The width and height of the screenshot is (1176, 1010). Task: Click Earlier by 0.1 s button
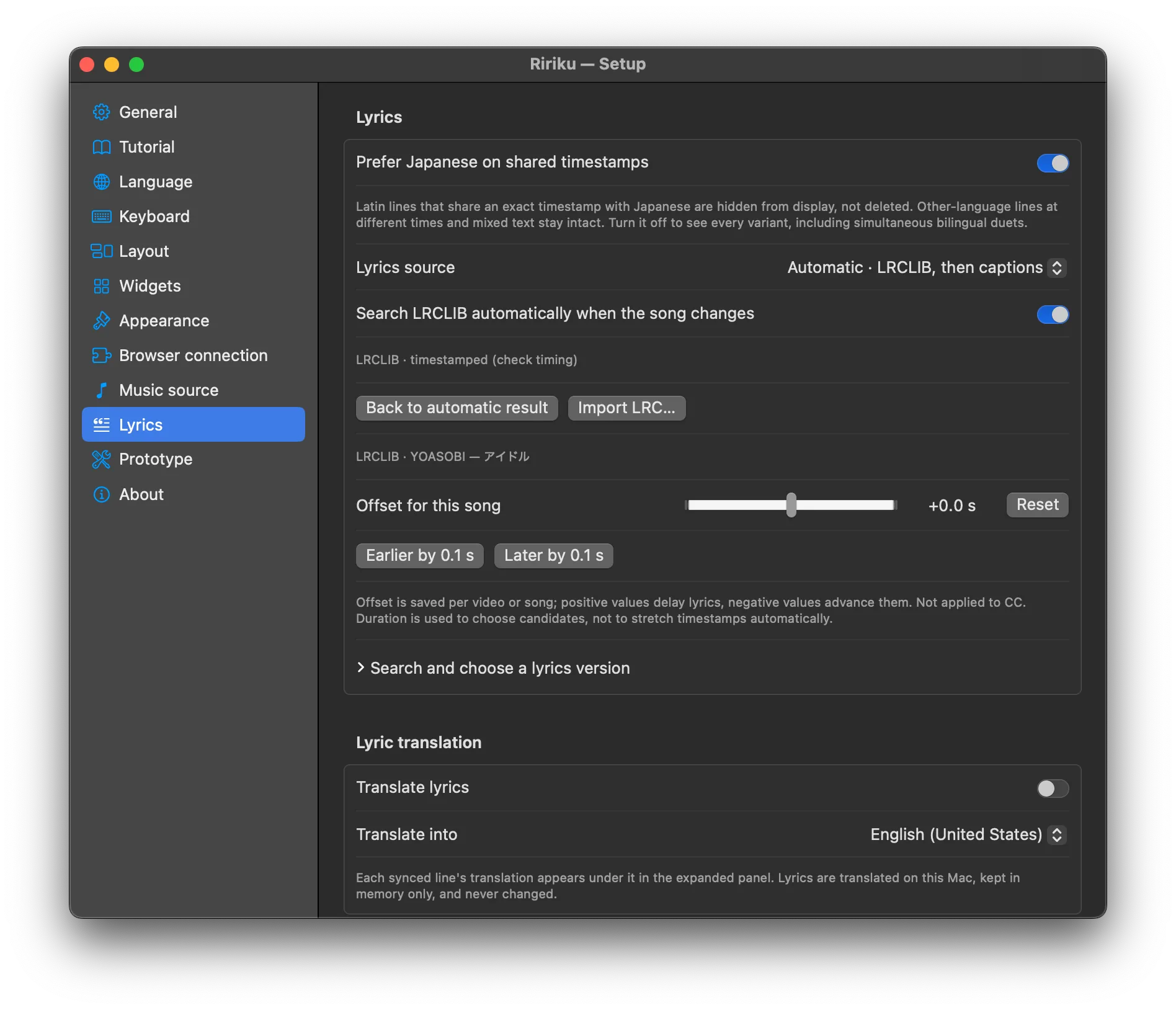click(419, 556)
